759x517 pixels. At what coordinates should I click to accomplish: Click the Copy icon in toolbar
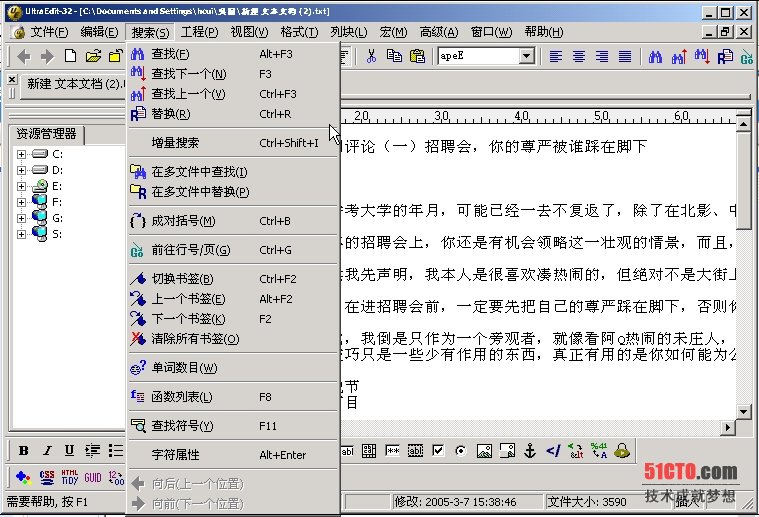click(394, 56)
